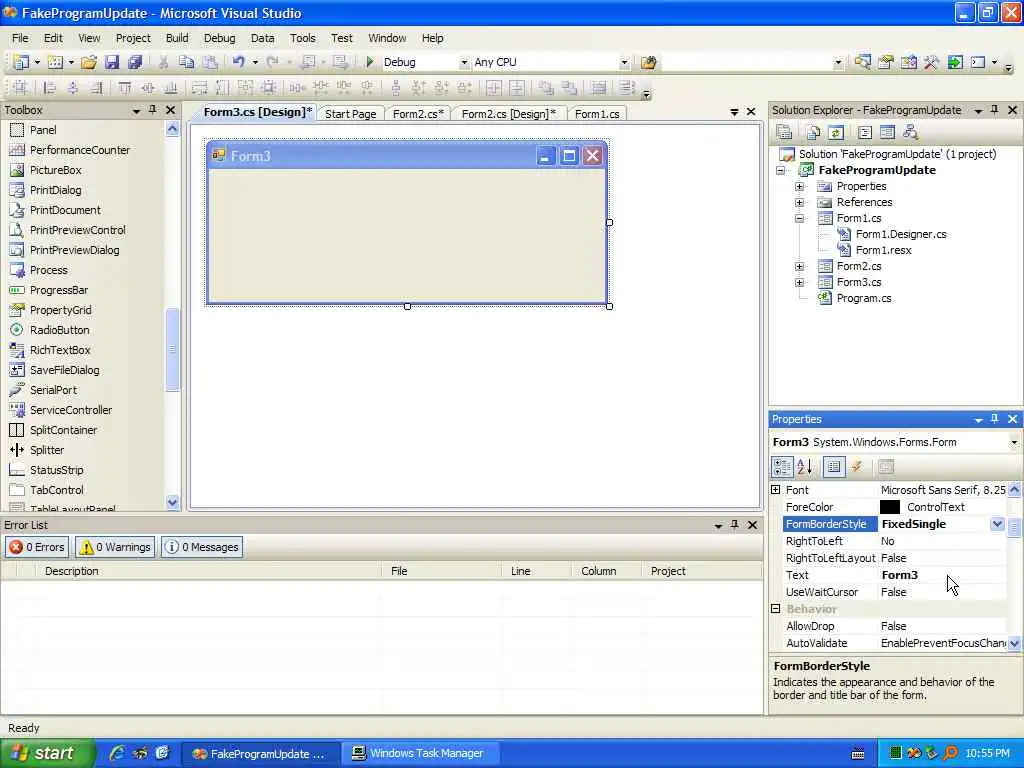The height and width of the screenshot is (768, 1024).
Task: Click the Open File folder icon
Action: pyautogui.click(x=89, y=62)
